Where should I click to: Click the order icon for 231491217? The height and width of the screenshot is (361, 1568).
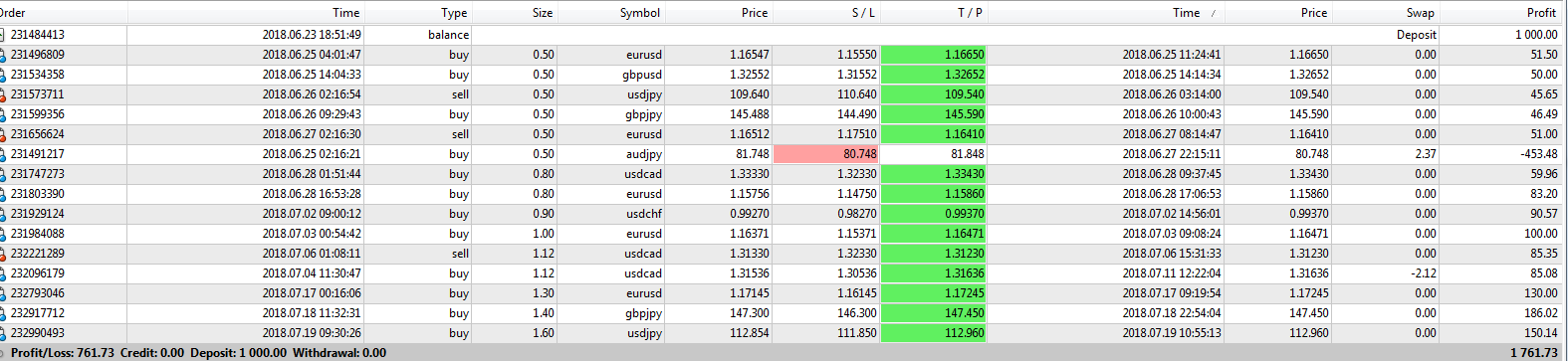[x=3, y=154]
